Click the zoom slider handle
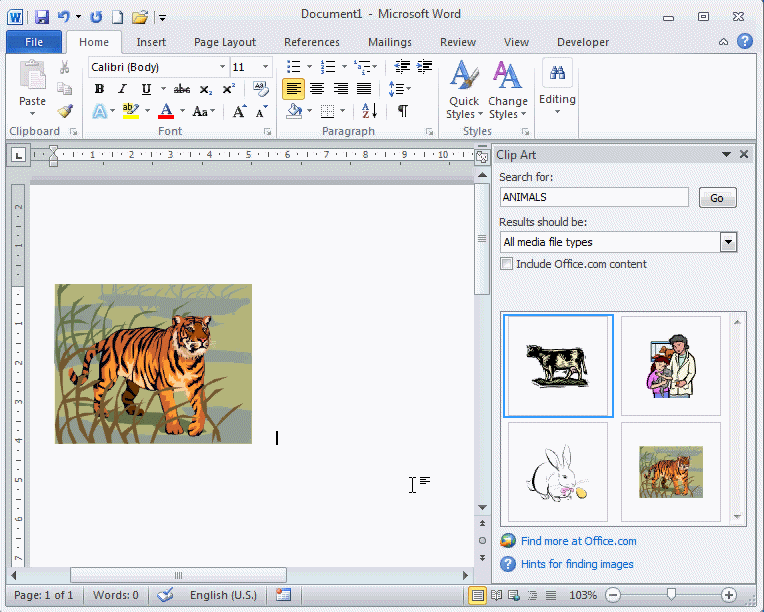764x612 pixels. click(x=670, y=595)
